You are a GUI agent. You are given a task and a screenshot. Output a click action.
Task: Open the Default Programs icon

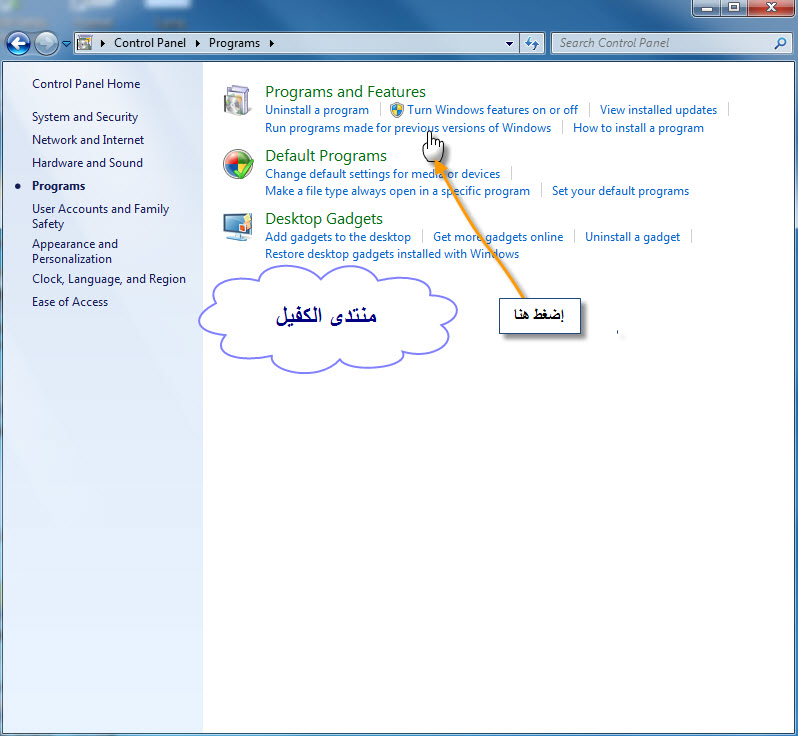pyautogui.click(x=238, y=165)
